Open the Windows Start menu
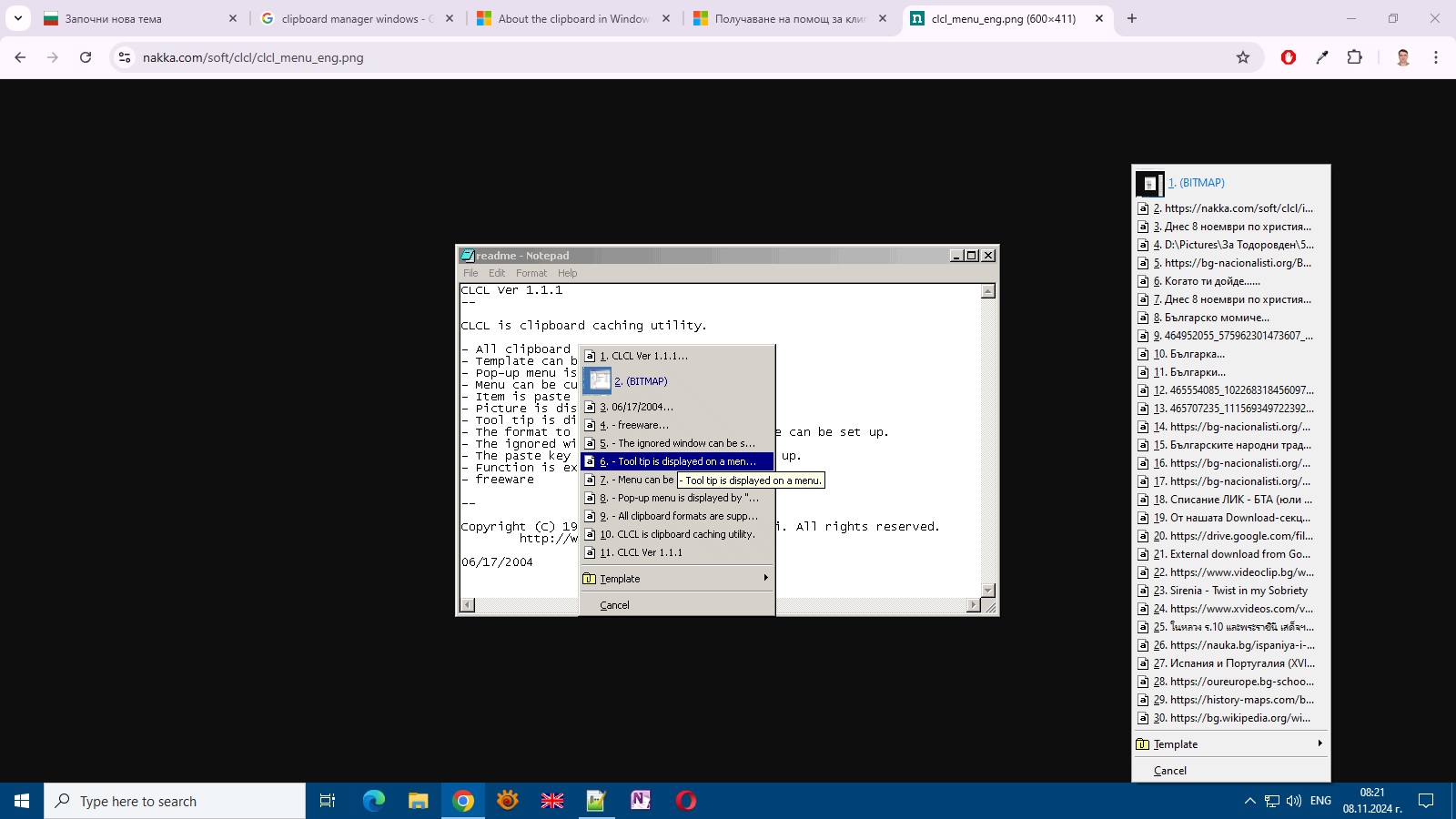Viewport: 1456px width, 819px height. coord(22,801)
